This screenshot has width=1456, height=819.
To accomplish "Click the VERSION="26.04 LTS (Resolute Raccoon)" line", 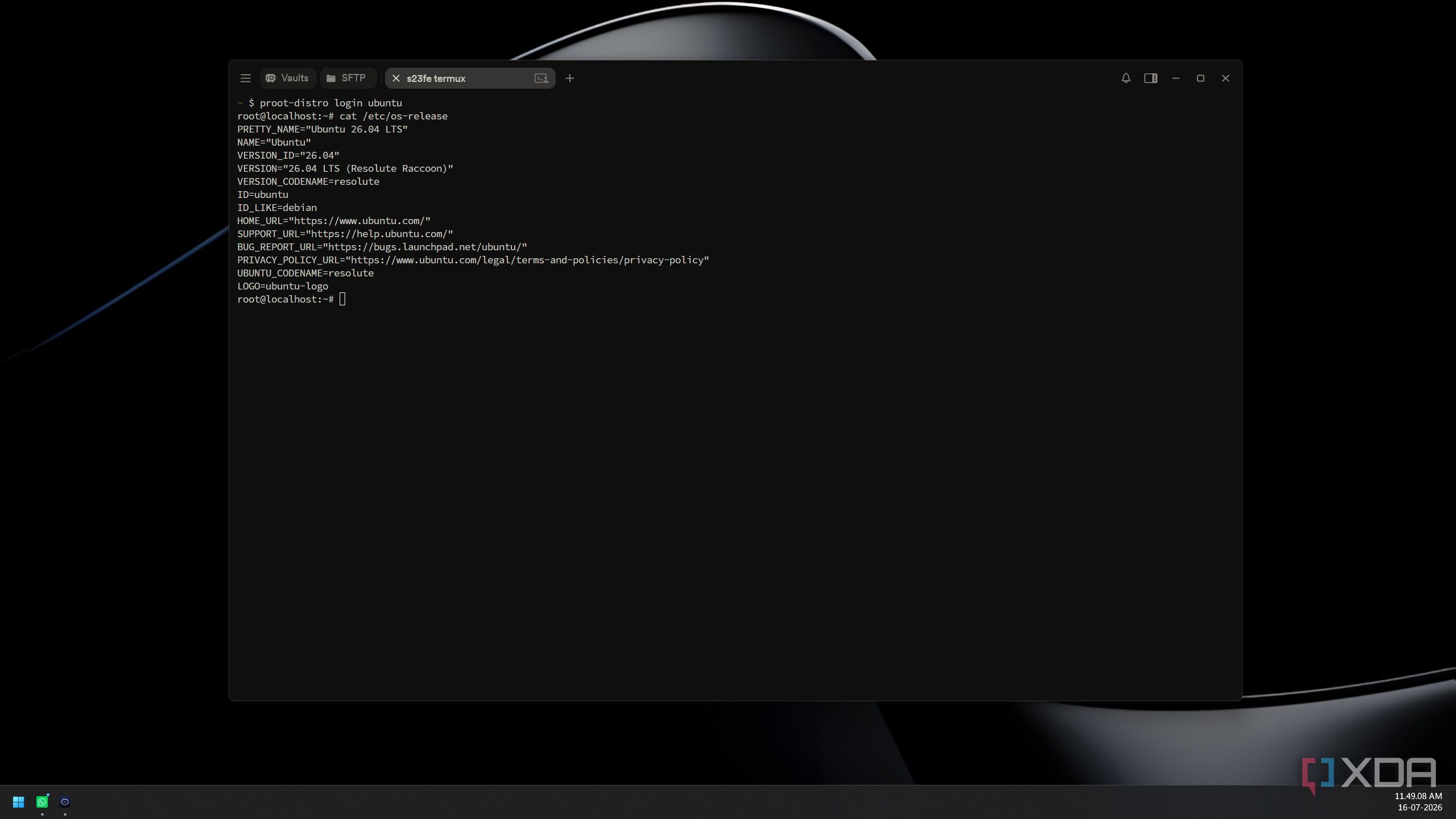I will (x=345, y=168).
